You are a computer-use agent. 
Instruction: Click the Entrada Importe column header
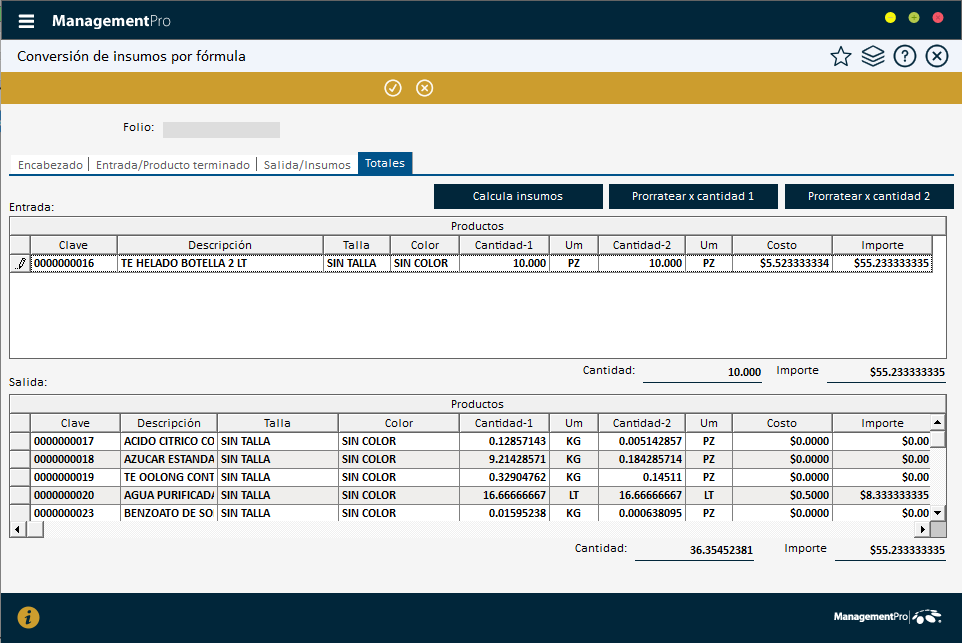(x=882, y=245)
